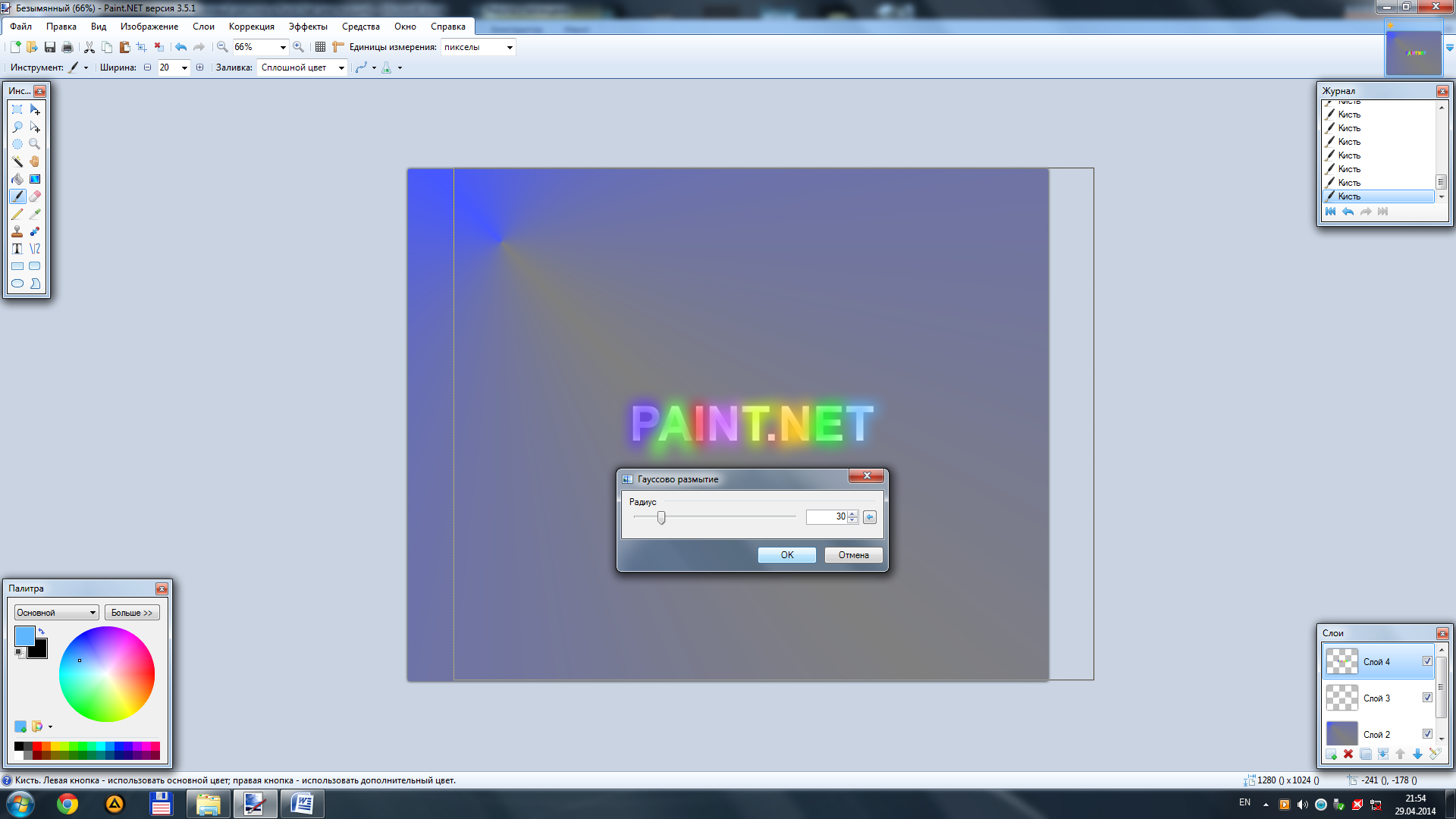Open the Файл menu
1456x819 pixels.
[20, 27]
